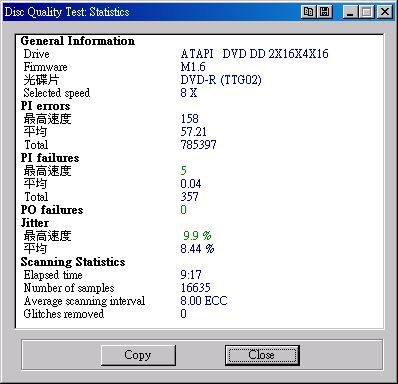Click the 'PO failures' heading
Screen dimensions: 398x384
pyautogui.click(x=52, y=210)
